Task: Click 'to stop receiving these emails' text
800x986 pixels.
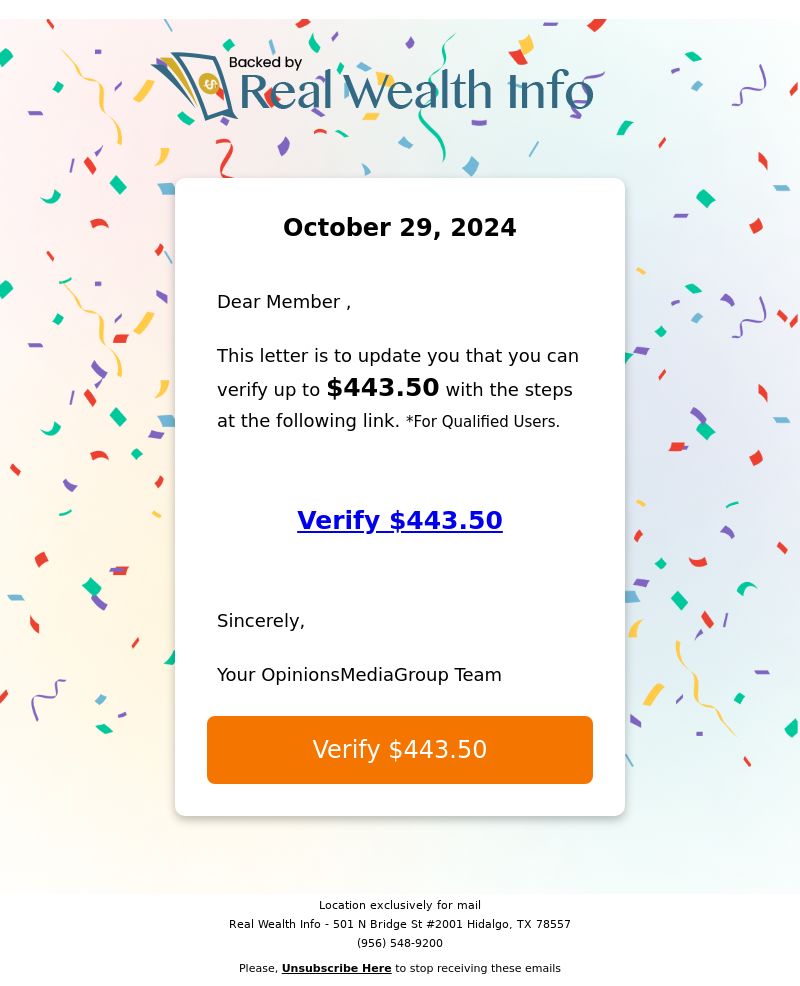Action: click(x=477, y=968)
